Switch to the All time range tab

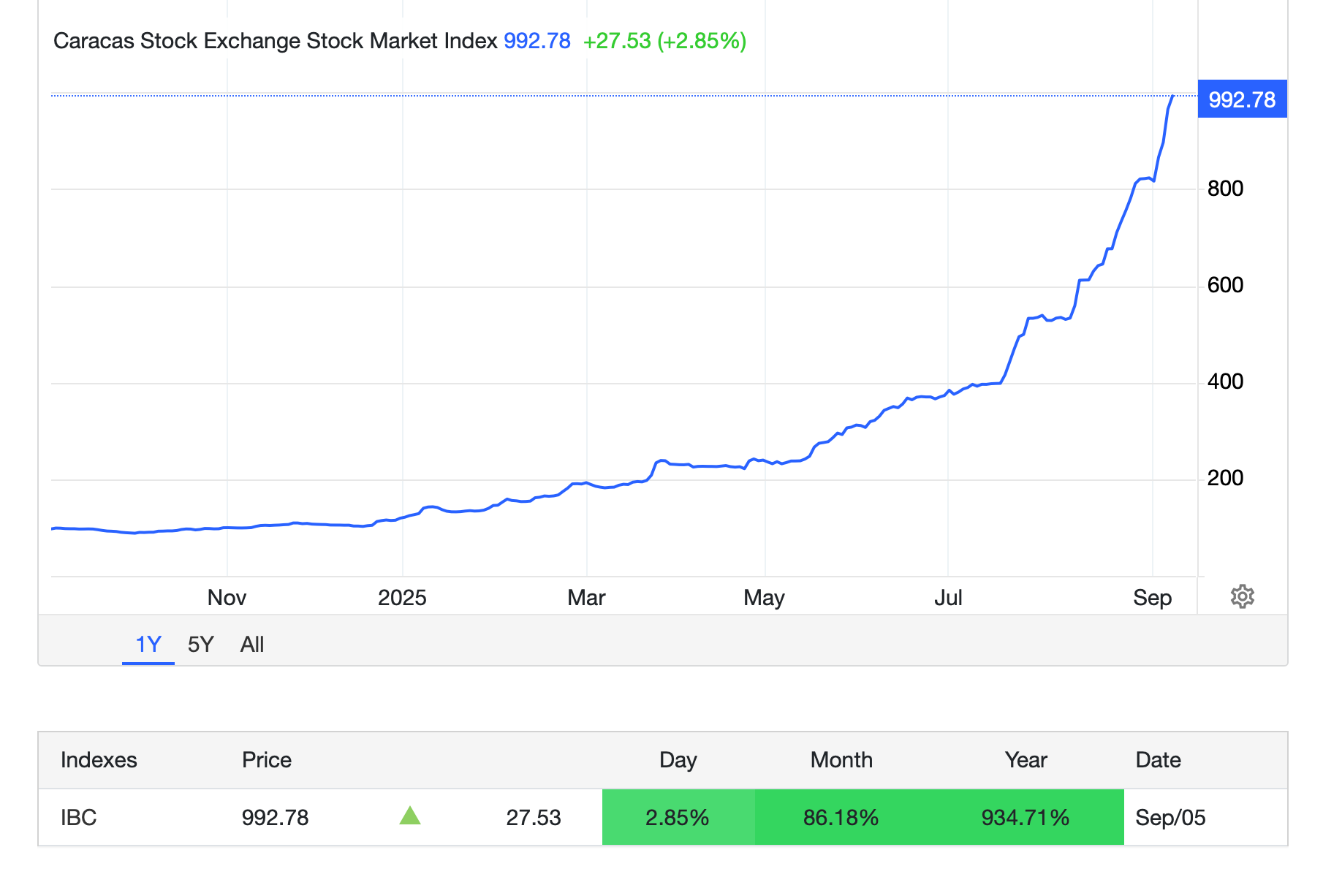(x=252, y=644)
